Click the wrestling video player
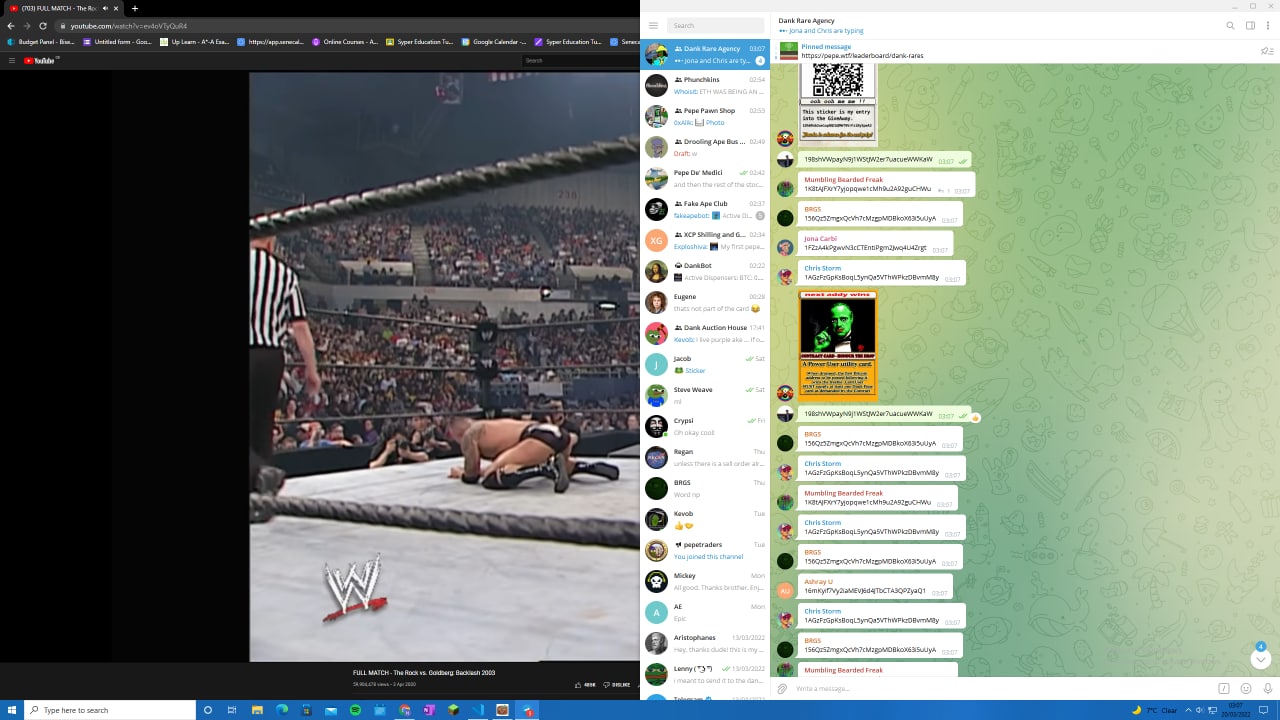 coord(444,366)
